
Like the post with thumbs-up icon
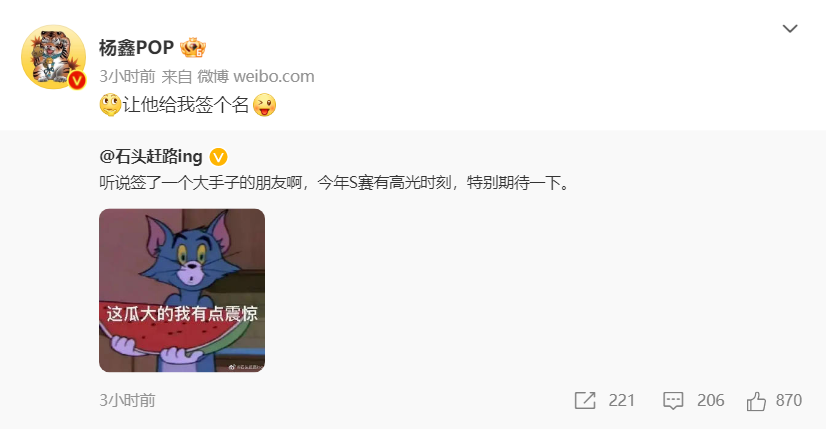[x=756, y=401]
